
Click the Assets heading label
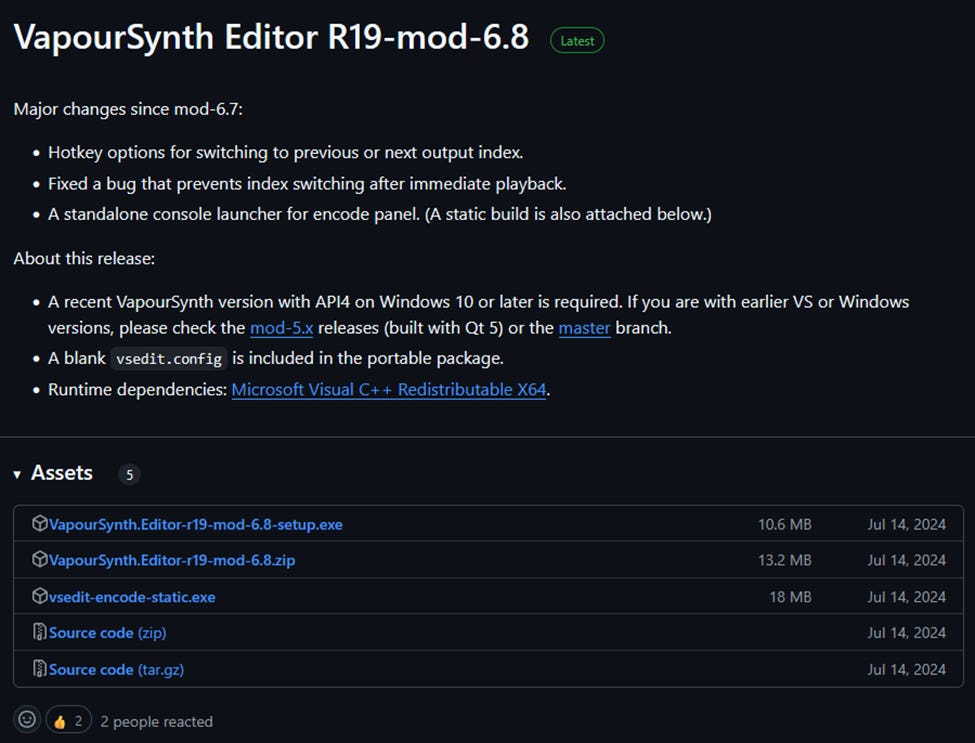point(62,473)
